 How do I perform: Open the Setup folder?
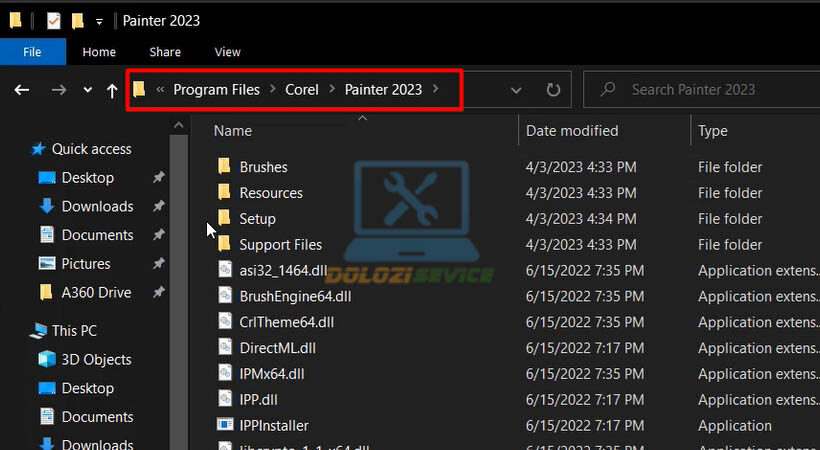[257, 219]
